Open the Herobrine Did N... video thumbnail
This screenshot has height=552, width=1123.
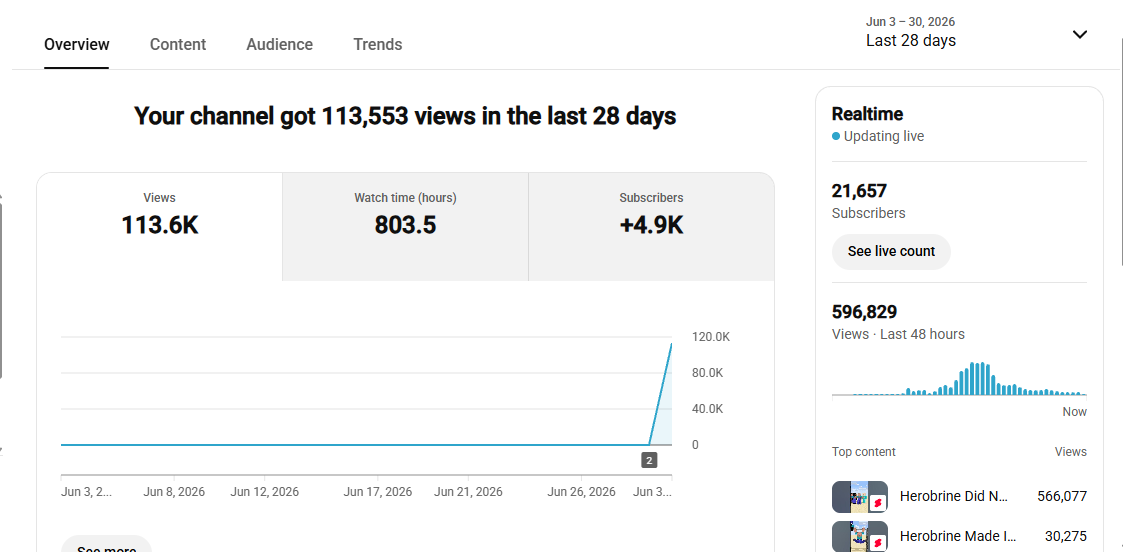click(x=859, y=497)
